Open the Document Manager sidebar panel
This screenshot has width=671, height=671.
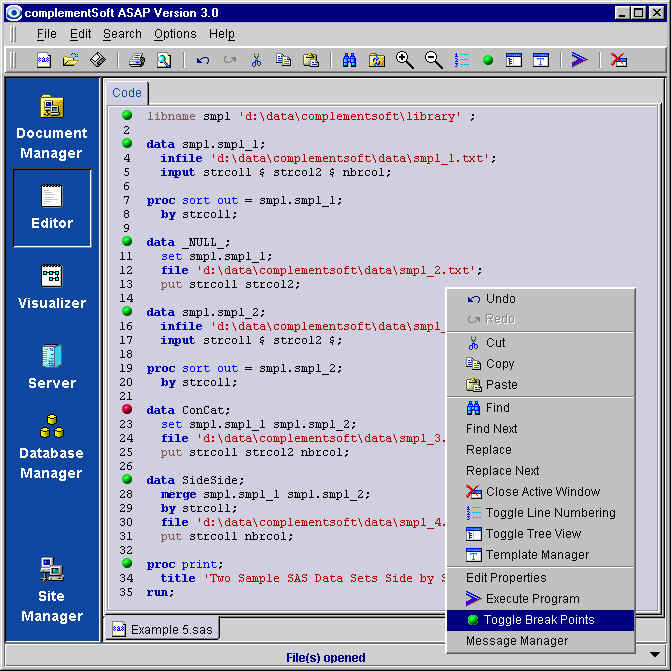(x=52, y=127)
